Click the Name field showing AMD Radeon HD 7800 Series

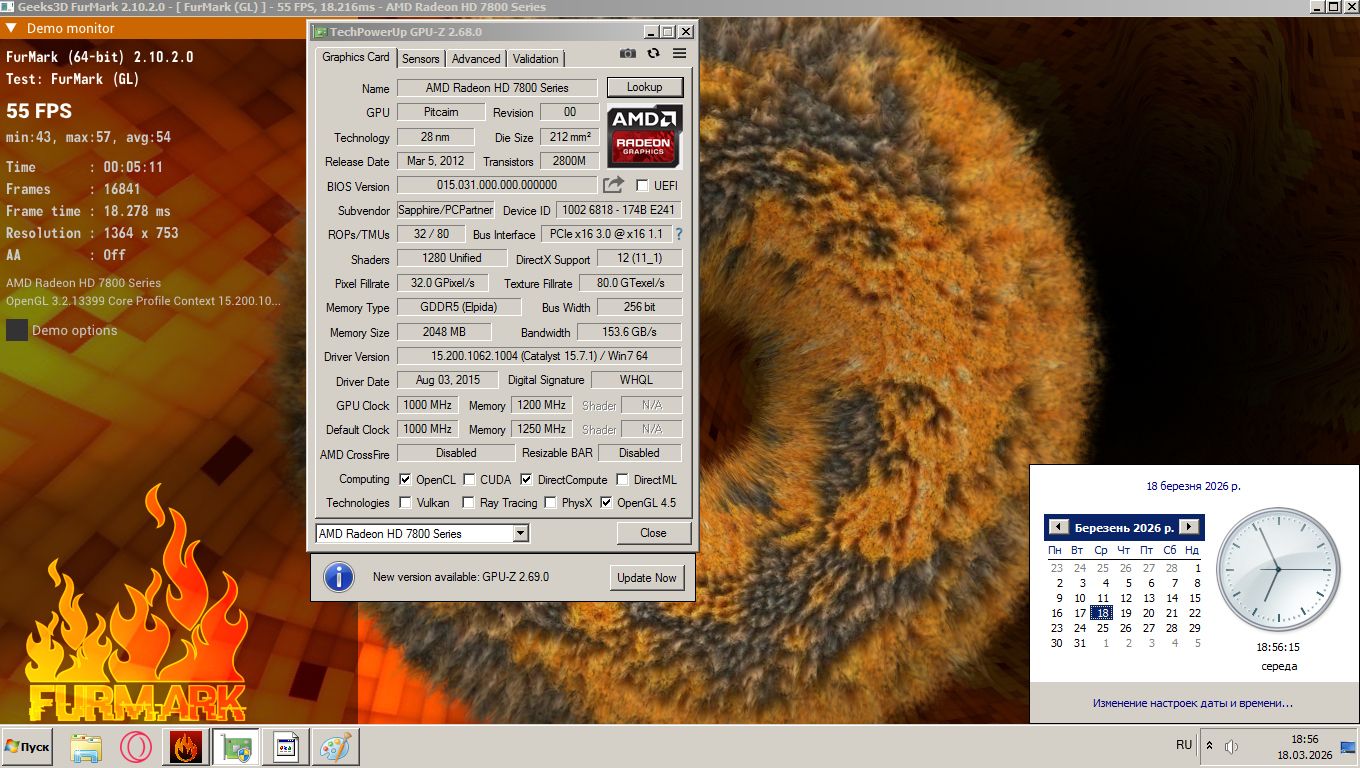(x=497, y=88)
